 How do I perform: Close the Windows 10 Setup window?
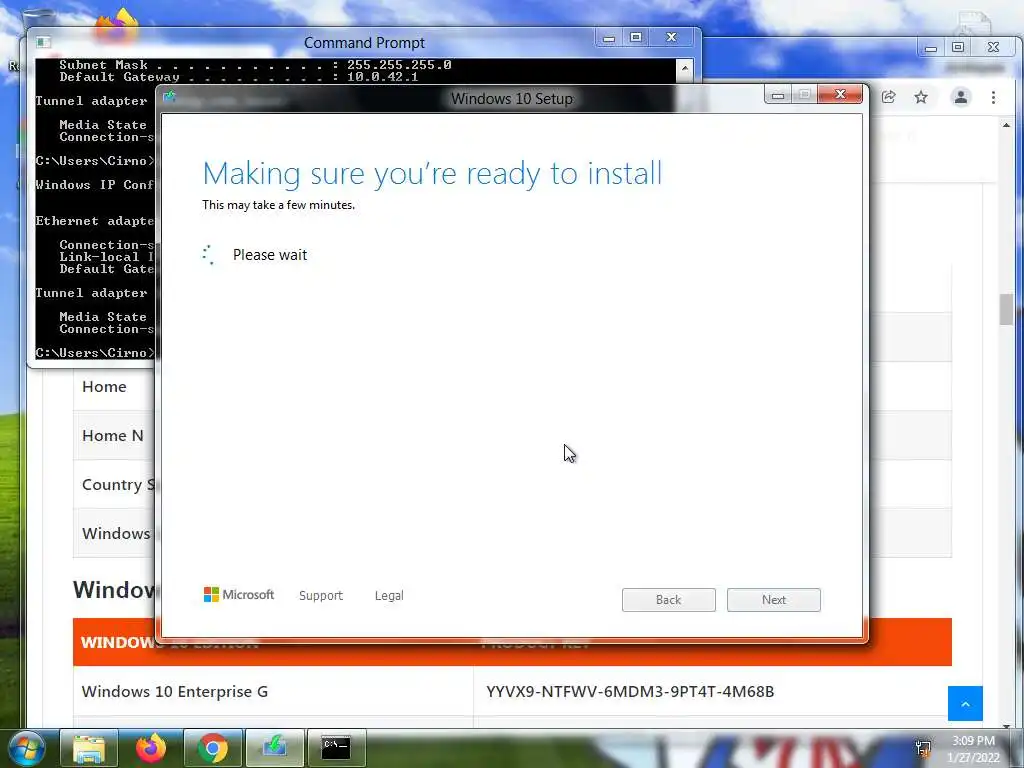tap(841, 95)
